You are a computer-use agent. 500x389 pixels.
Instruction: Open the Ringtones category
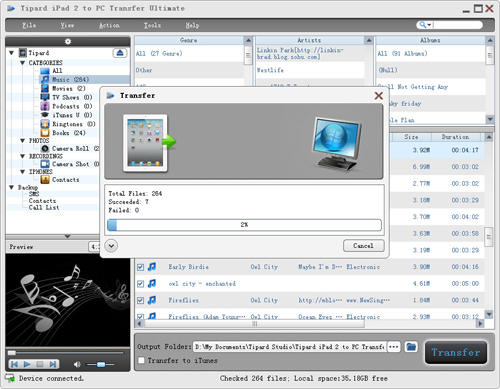74,124
